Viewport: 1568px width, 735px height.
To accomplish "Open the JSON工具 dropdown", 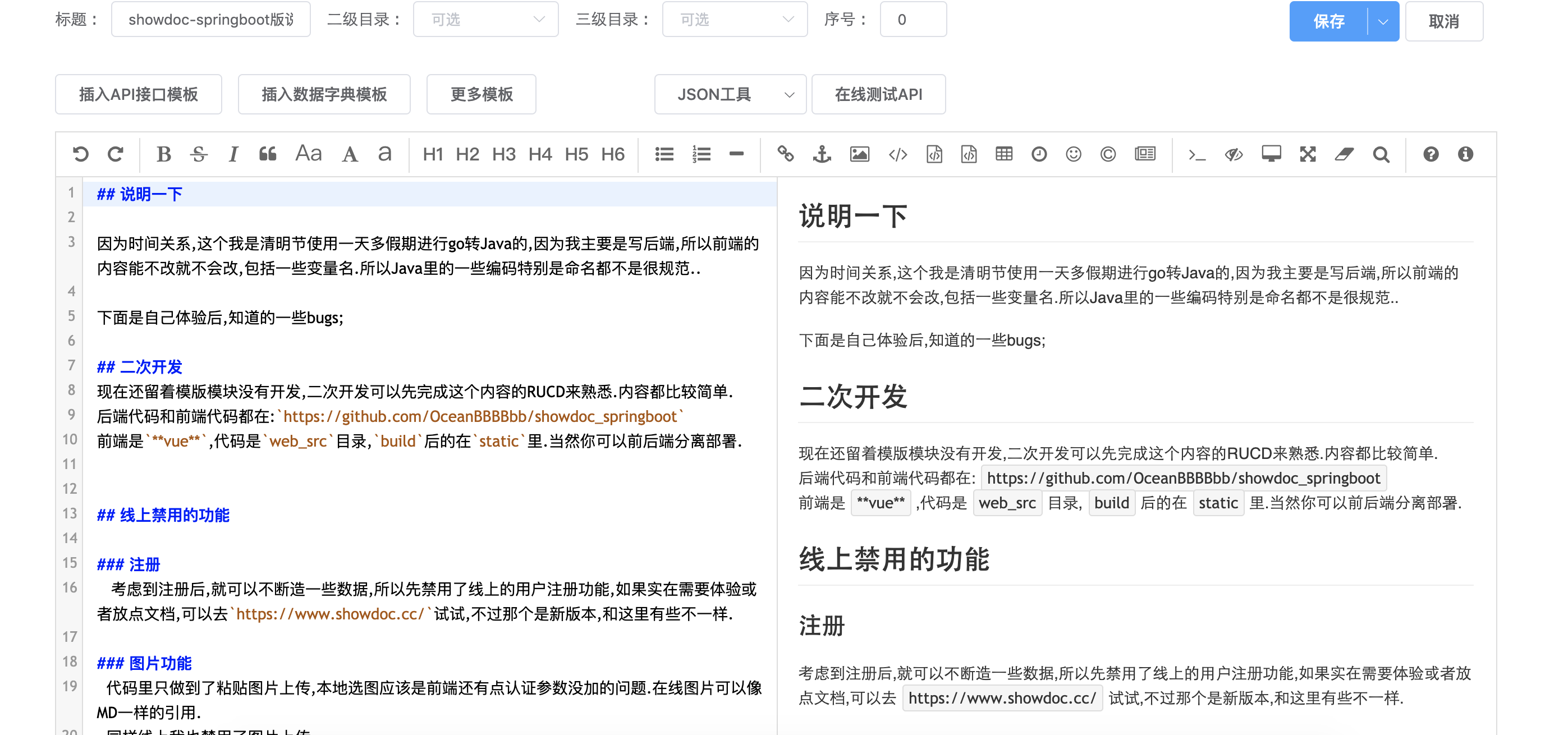I will 731,94.
